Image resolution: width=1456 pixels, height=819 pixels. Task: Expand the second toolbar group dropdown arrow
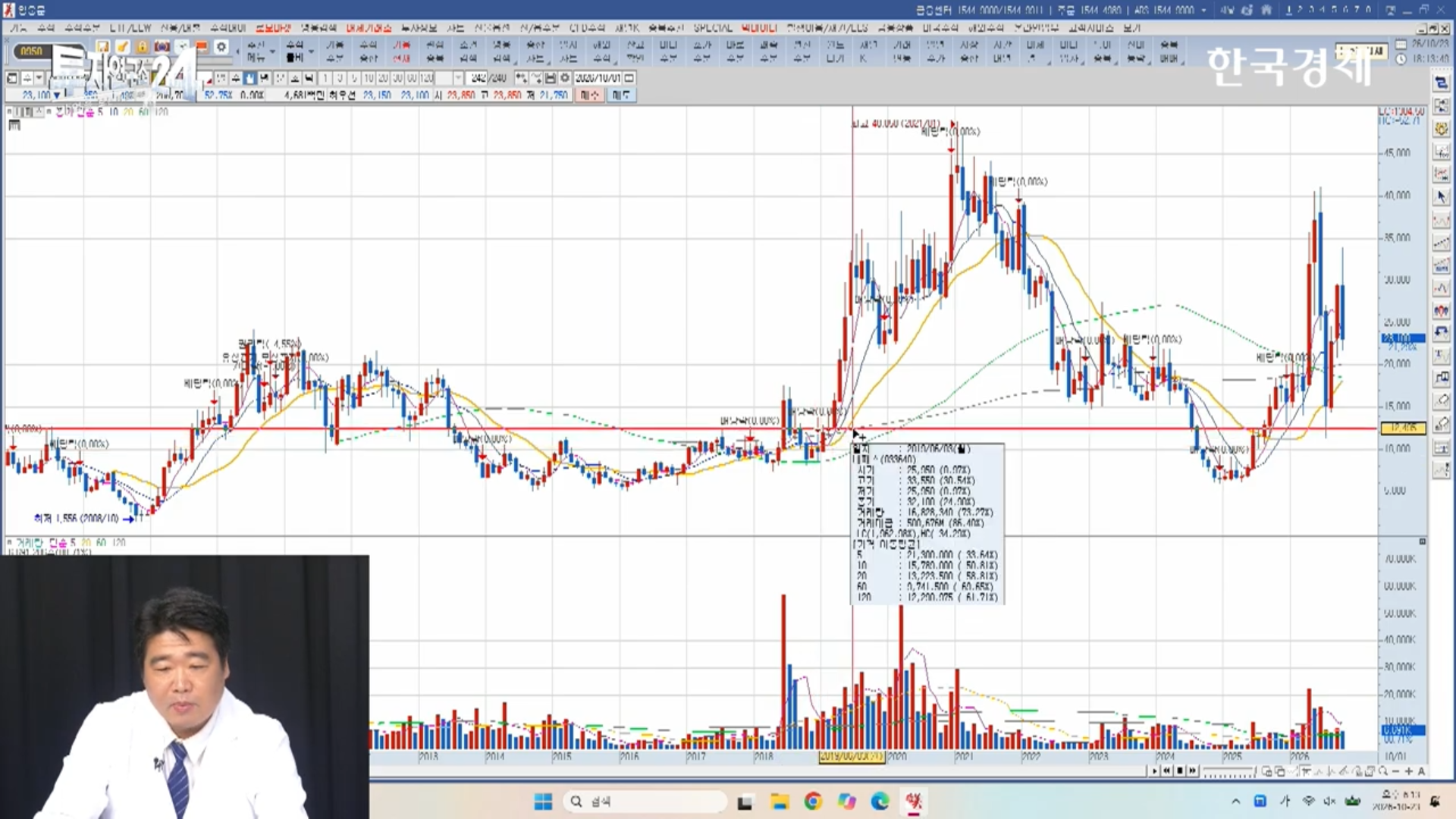point(311,52)
